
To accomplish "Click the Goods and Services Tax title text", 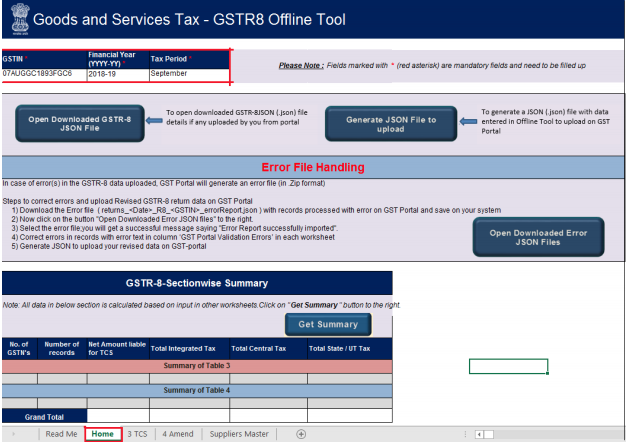I will [189, 19].
